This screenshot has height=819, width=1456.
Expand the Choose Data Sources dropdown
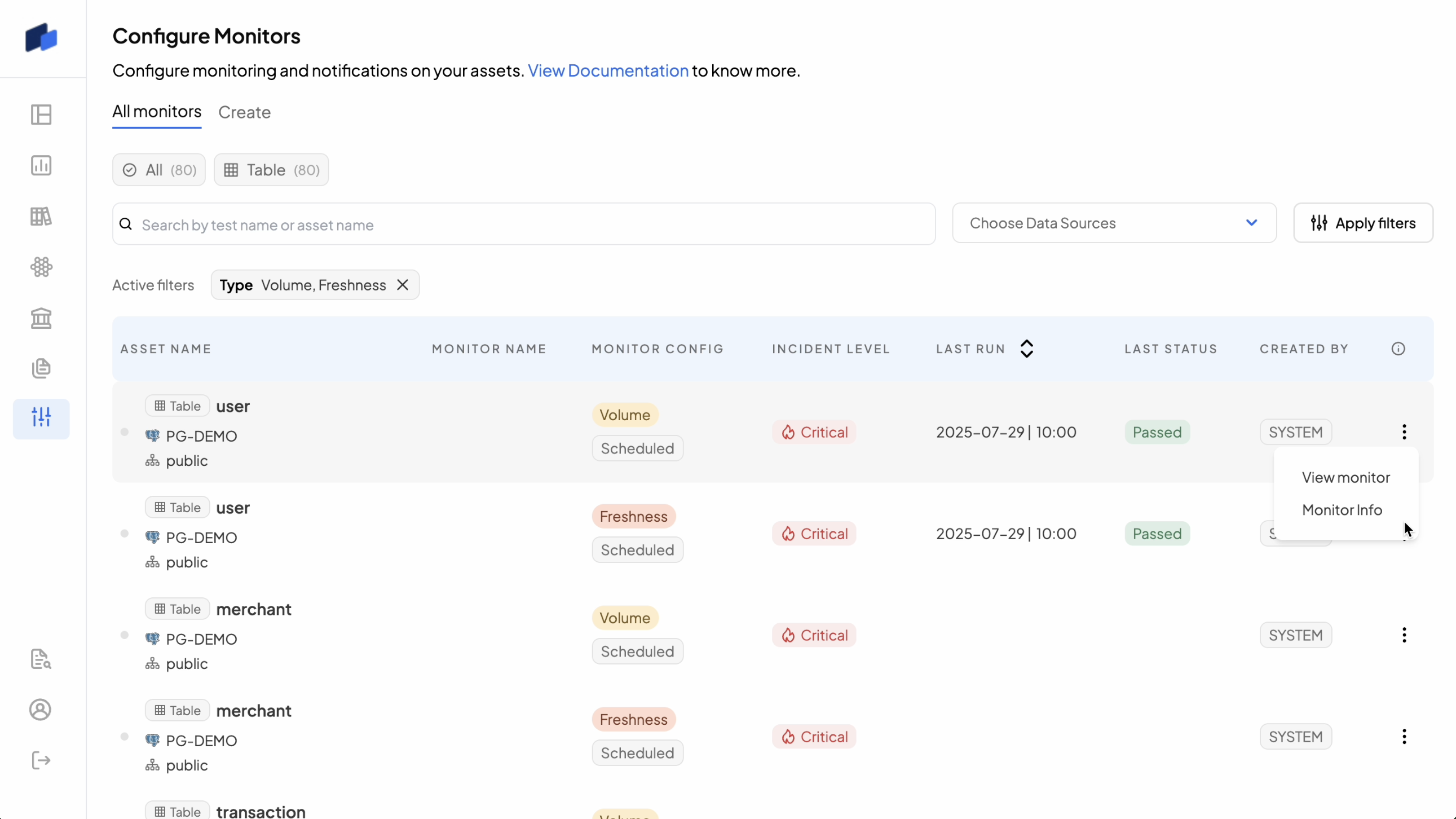point(1114,223)
